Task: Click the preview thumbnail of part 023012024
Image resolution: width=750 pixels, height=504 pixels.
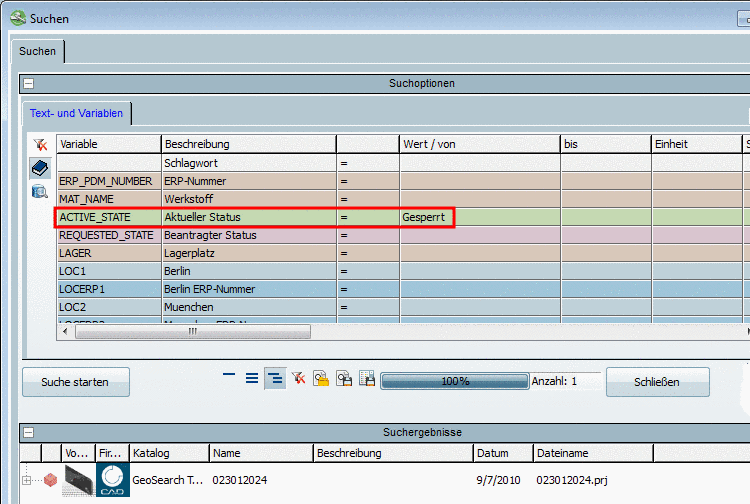Action: pyautogui.click(x=78, y=480)
